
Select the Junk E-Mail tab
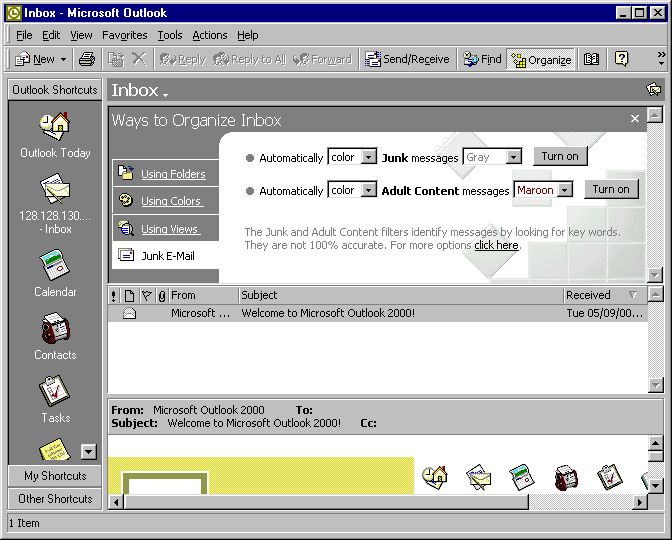166,255
